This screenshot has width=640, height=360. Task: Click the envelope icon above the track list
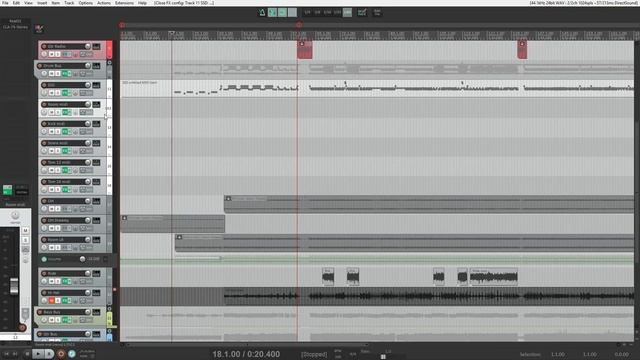click(x=39, y=29)
